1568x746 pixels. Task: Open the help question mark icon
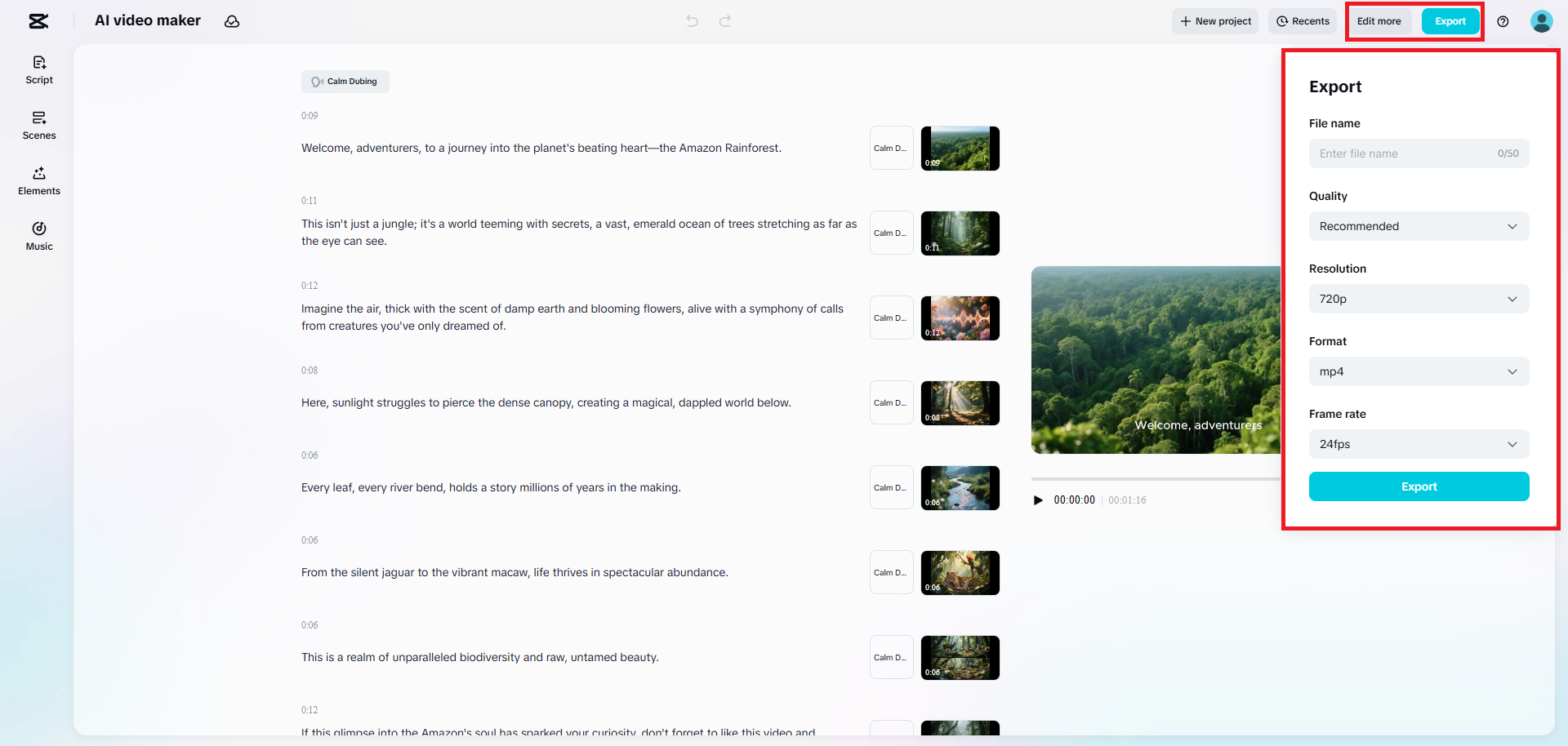1503,21
